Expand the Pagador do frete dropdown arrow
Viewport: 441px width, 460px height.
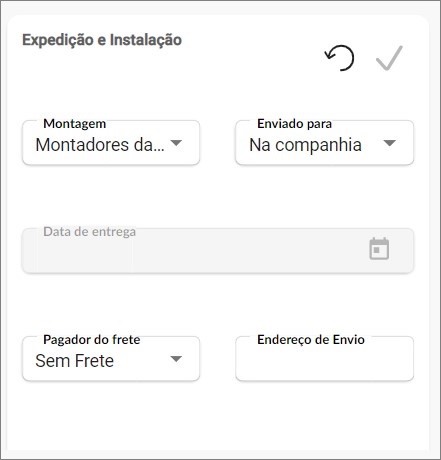[176, 359]
